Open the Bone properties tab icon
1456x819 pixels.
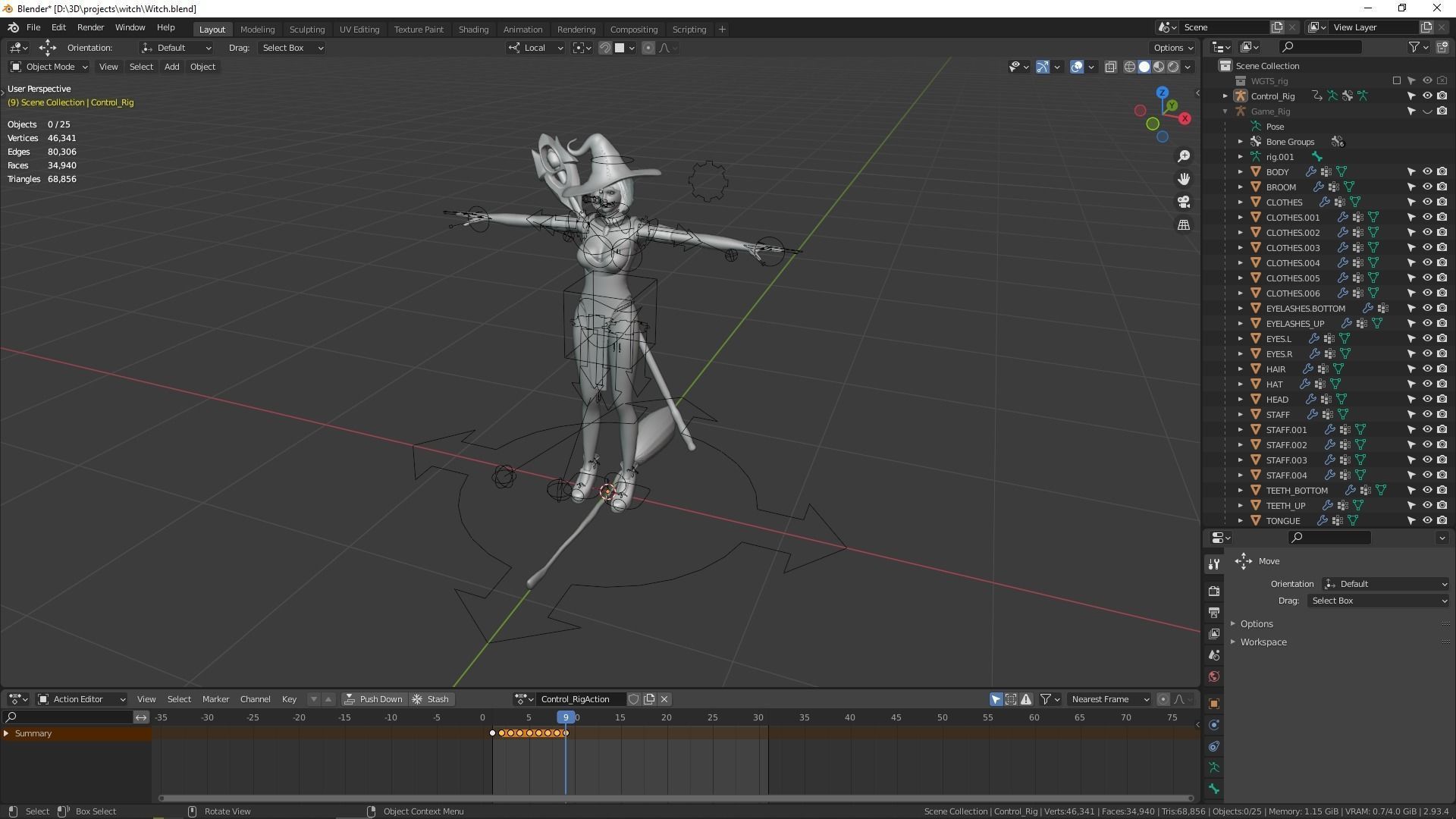click(1214, 789)
